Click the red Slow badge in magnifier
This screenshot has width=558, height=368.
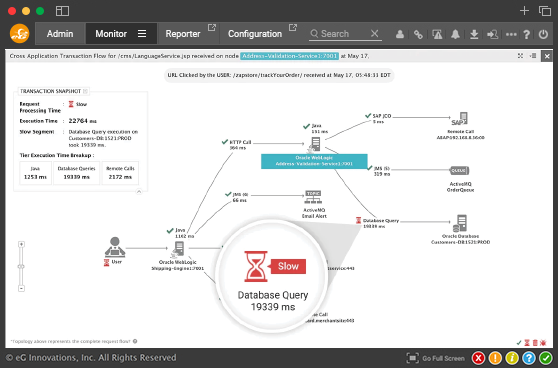[x=288, y=266]
